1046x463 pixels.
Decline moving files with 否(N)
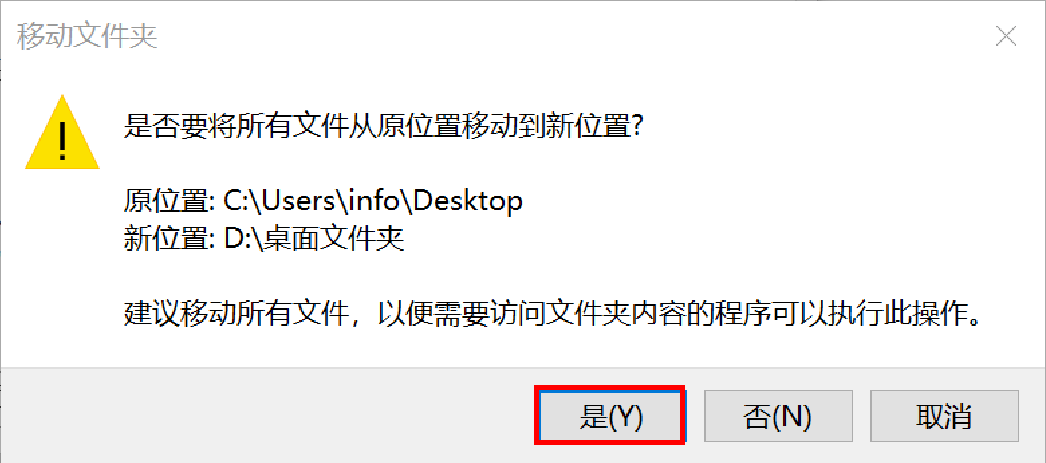[778, 414]
